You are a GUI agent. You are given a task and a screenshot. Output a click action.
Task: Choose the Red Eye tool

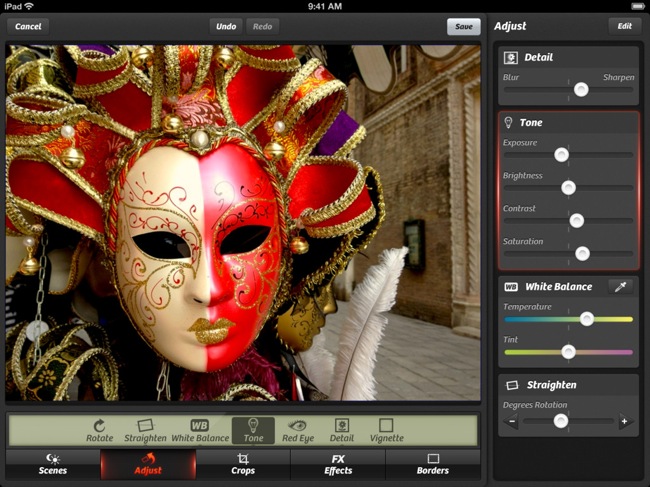click(x=297, y=430)
